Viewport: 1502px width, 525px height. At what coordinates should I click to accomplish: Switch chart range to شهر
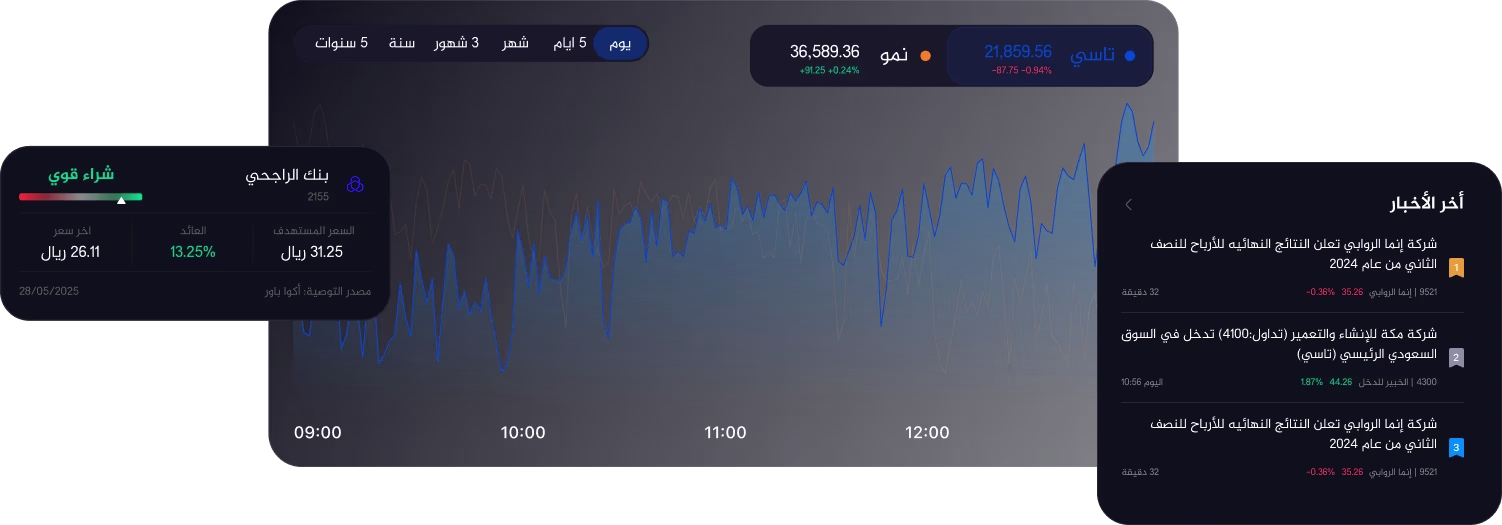[515, 43]
